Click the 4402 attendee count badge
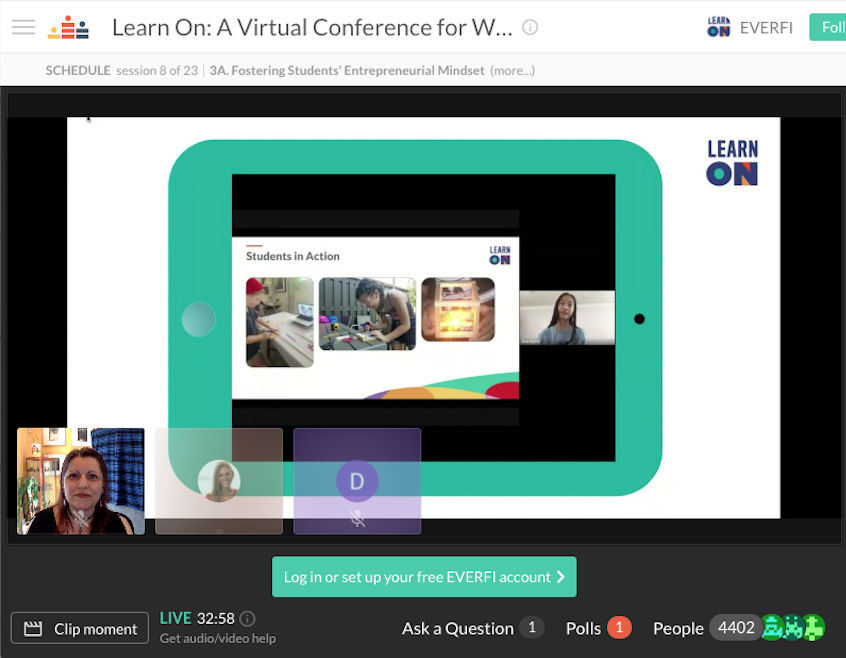 [x=736, y=627]
